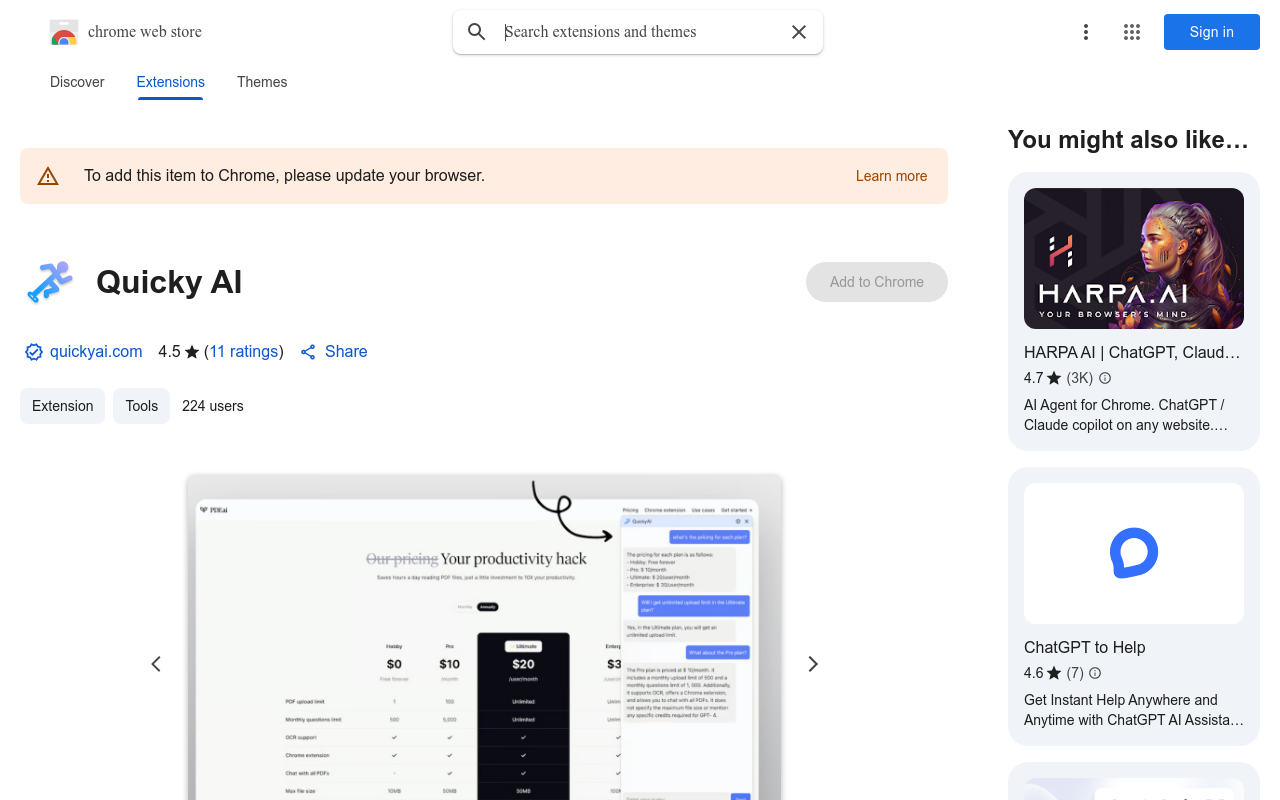Click the info icon next to HARPA rating
The height and width of the screenshot is (800, 1280).
click(x=1105, y=378)
